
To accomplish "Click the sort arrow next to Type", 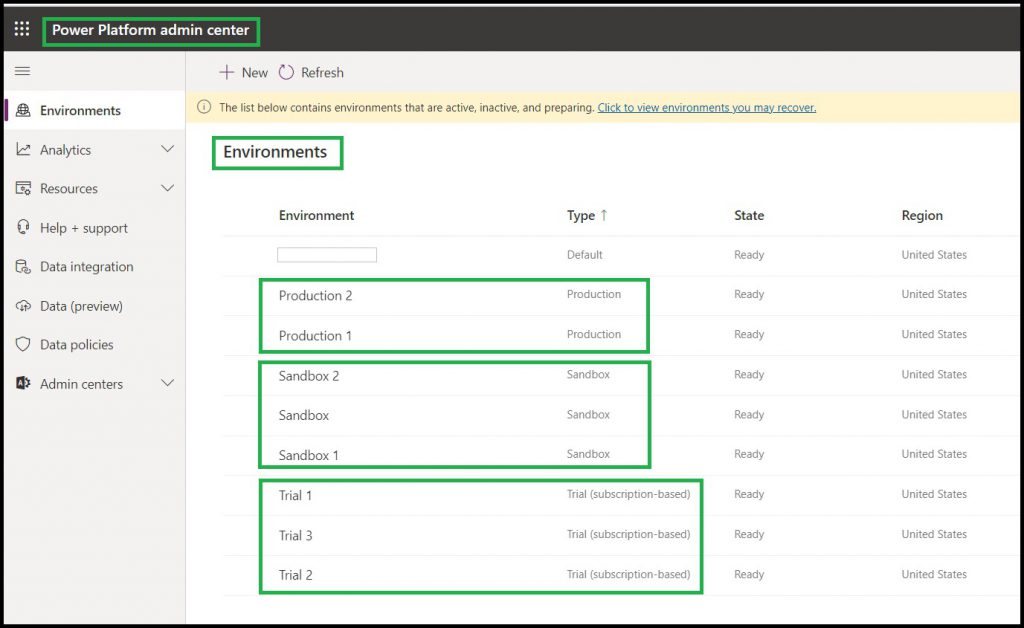I will pos(603,215).
